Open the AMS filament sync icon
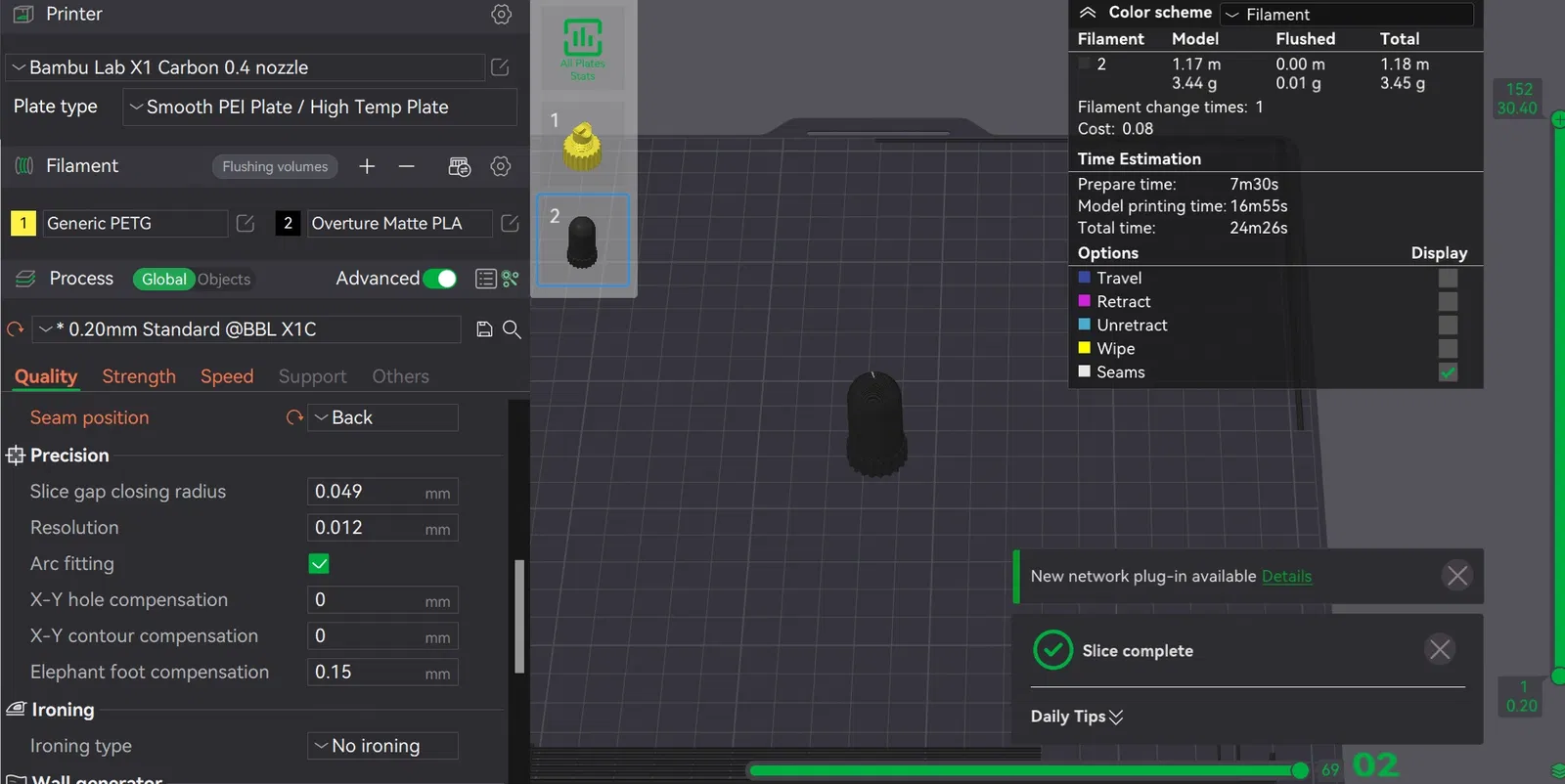The height and width of the screenshot is (784, 1565). 459,167
